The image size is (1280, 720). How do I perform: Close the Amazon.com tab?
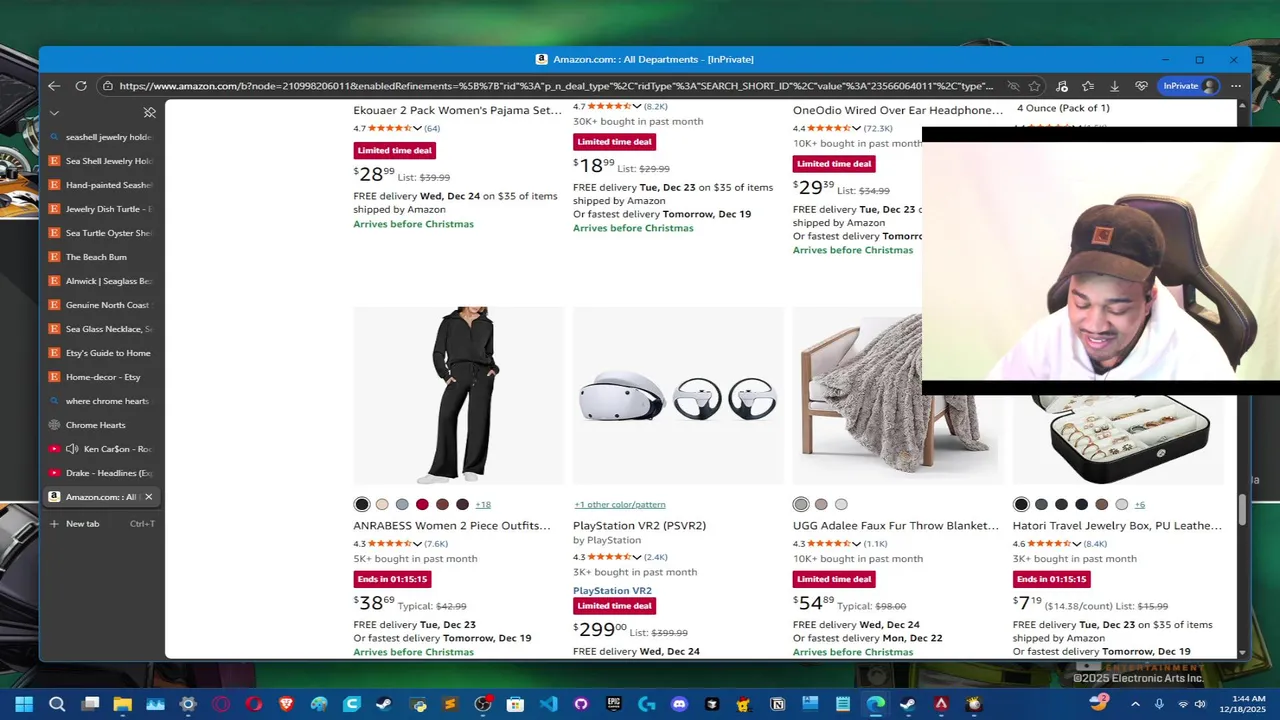click(149, 497)
